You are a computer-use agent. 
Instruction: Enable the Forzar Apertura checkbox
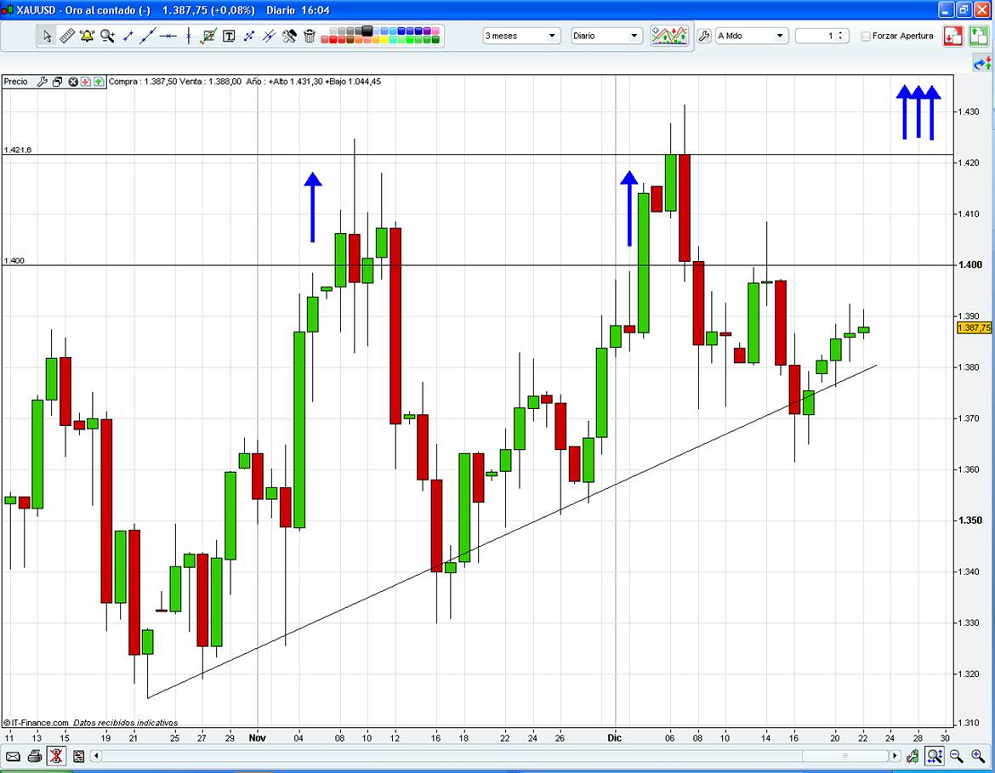point(866,36)
